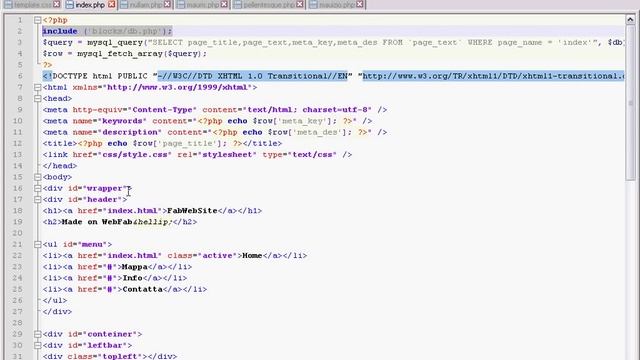Click 'description' attribute value on line 11
Screen dimensions: 640x360
pyautogui.click(x=130, y=132)
